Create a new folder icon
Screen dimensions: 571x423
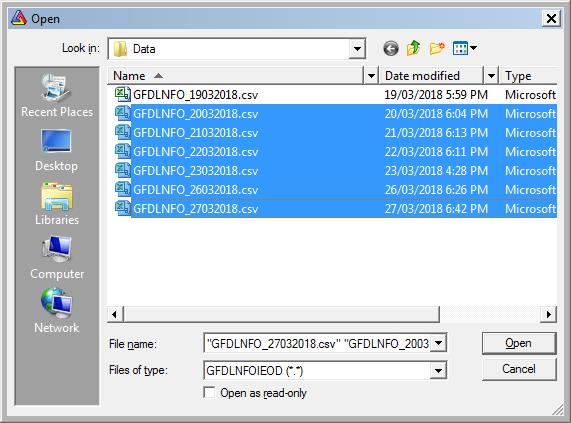pyautogui.click(x=437, y=48)
